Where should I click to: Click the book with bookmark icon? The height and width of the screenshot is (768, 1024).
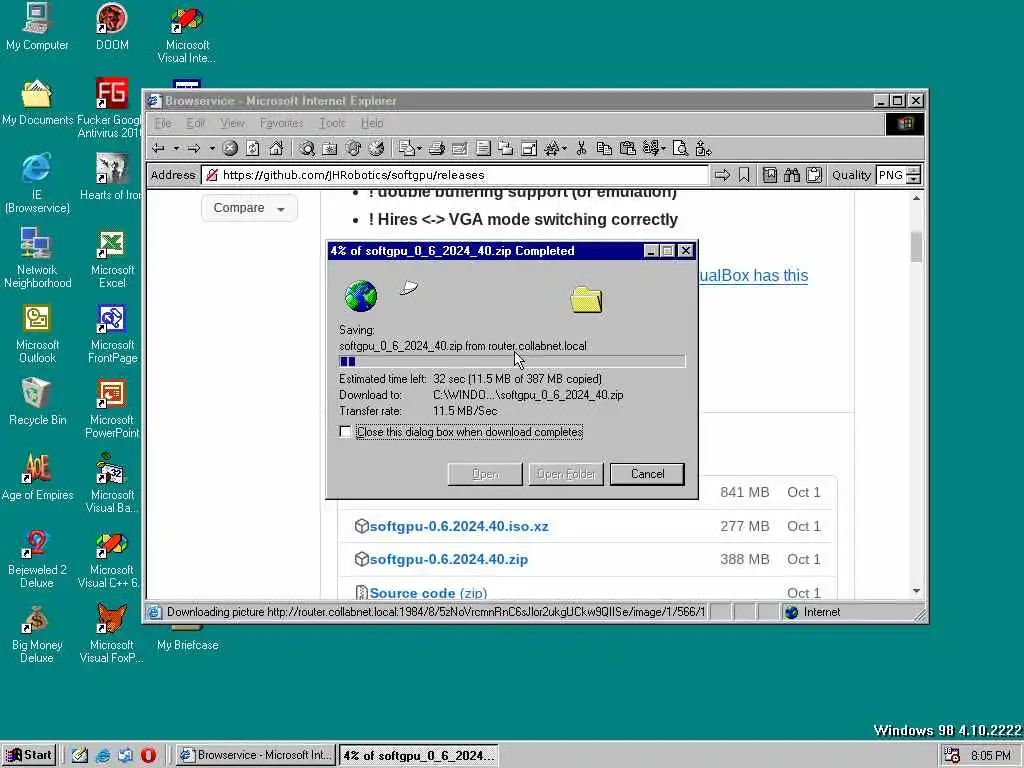click(x=770, y=175)
